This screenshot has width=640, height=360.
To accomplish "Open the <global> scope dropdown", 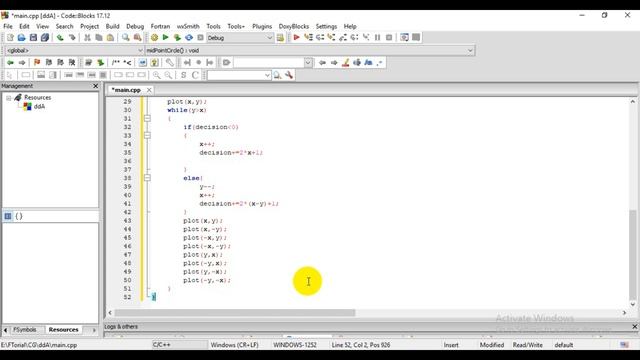I will tap(140, 51).
